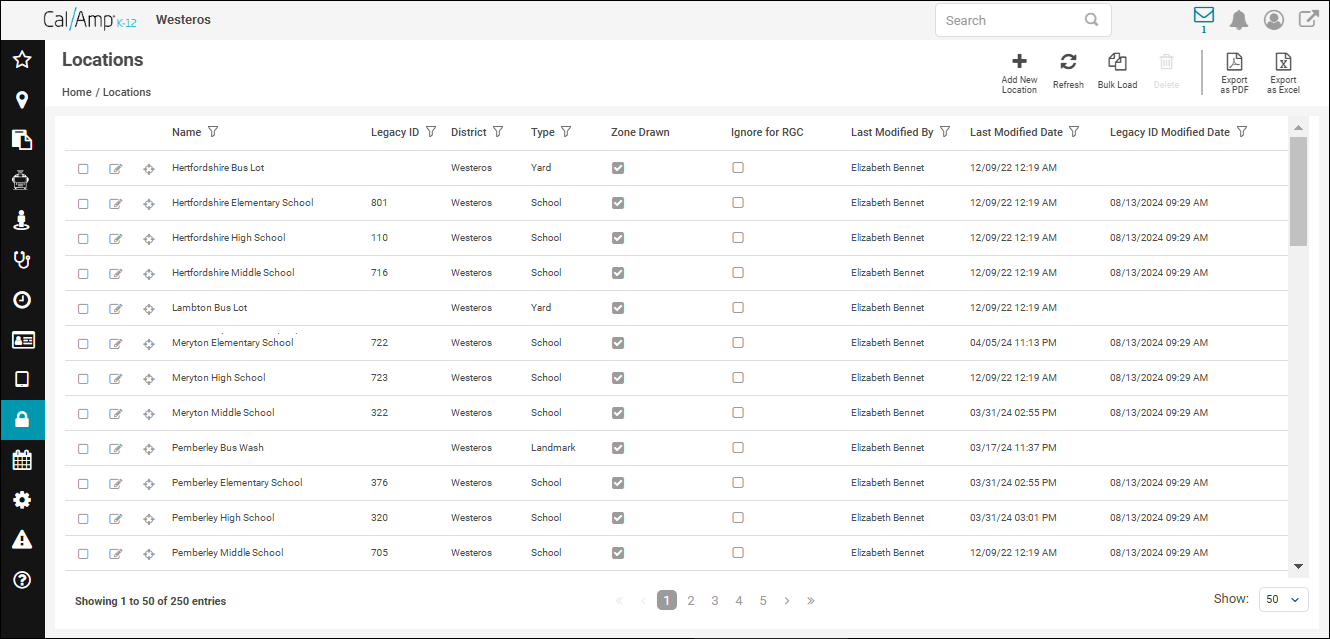
Task: Click the notifications bell icon
Action: (1239, 20)
